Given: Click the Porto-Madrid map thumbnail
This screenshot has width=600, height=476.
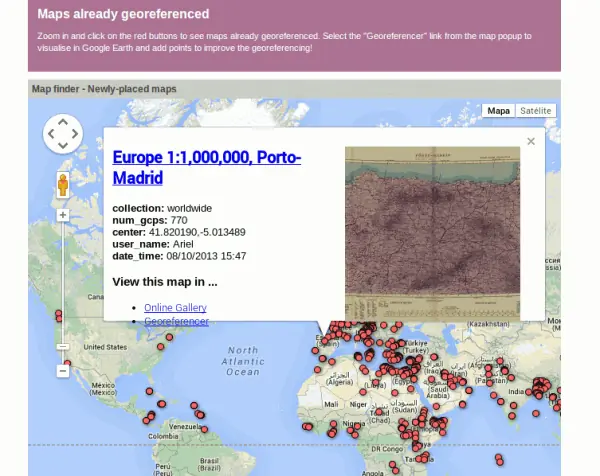Looking at the screenshot, I should 432,233.
